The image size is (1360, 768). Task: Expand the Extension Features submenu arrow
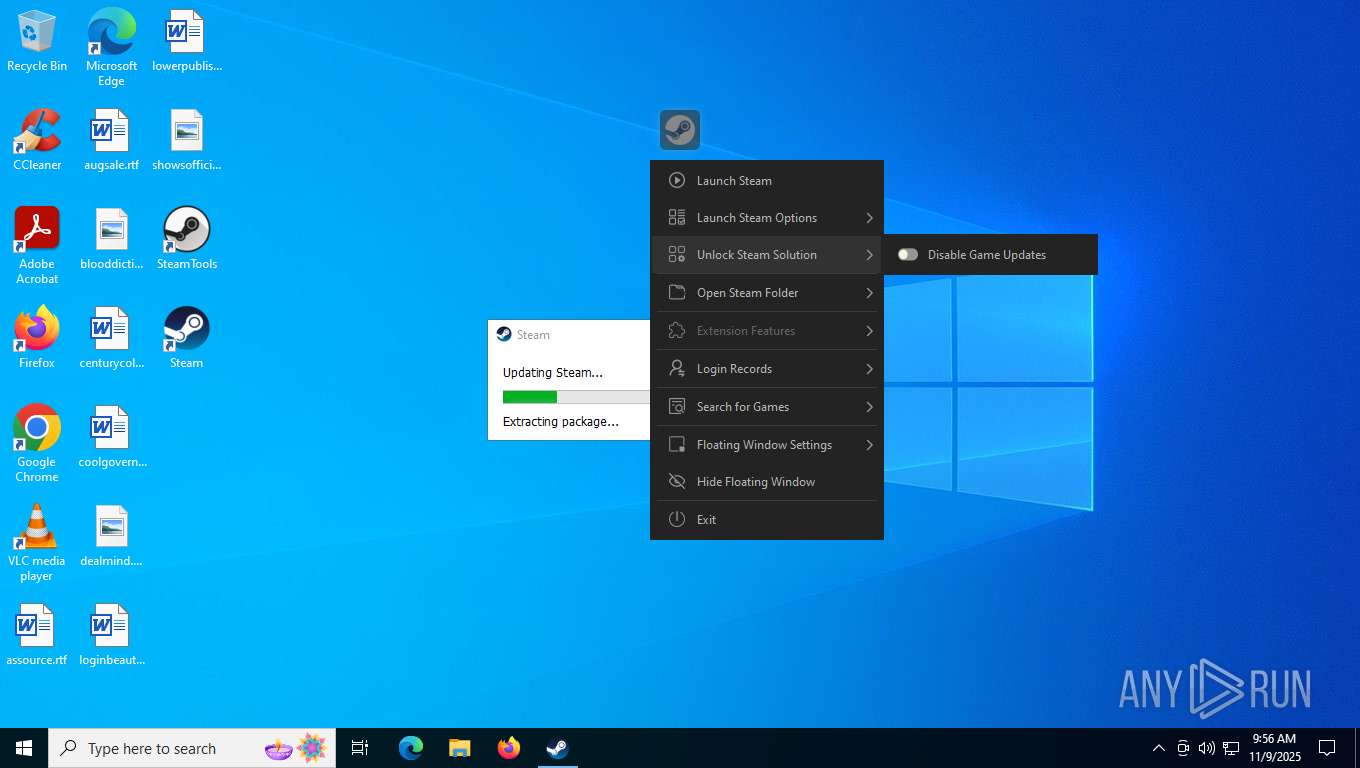tap(869, 331)
